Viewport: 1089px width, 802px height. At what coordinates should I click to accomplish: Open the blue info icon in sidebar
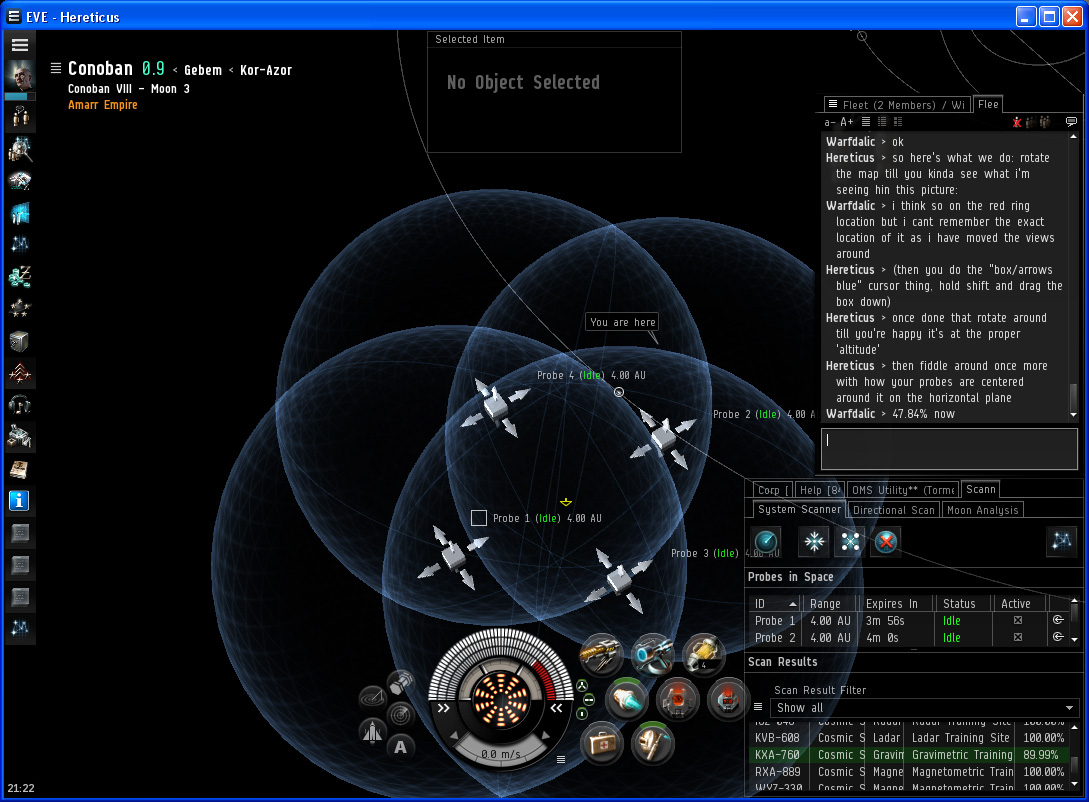click(19, 501)
